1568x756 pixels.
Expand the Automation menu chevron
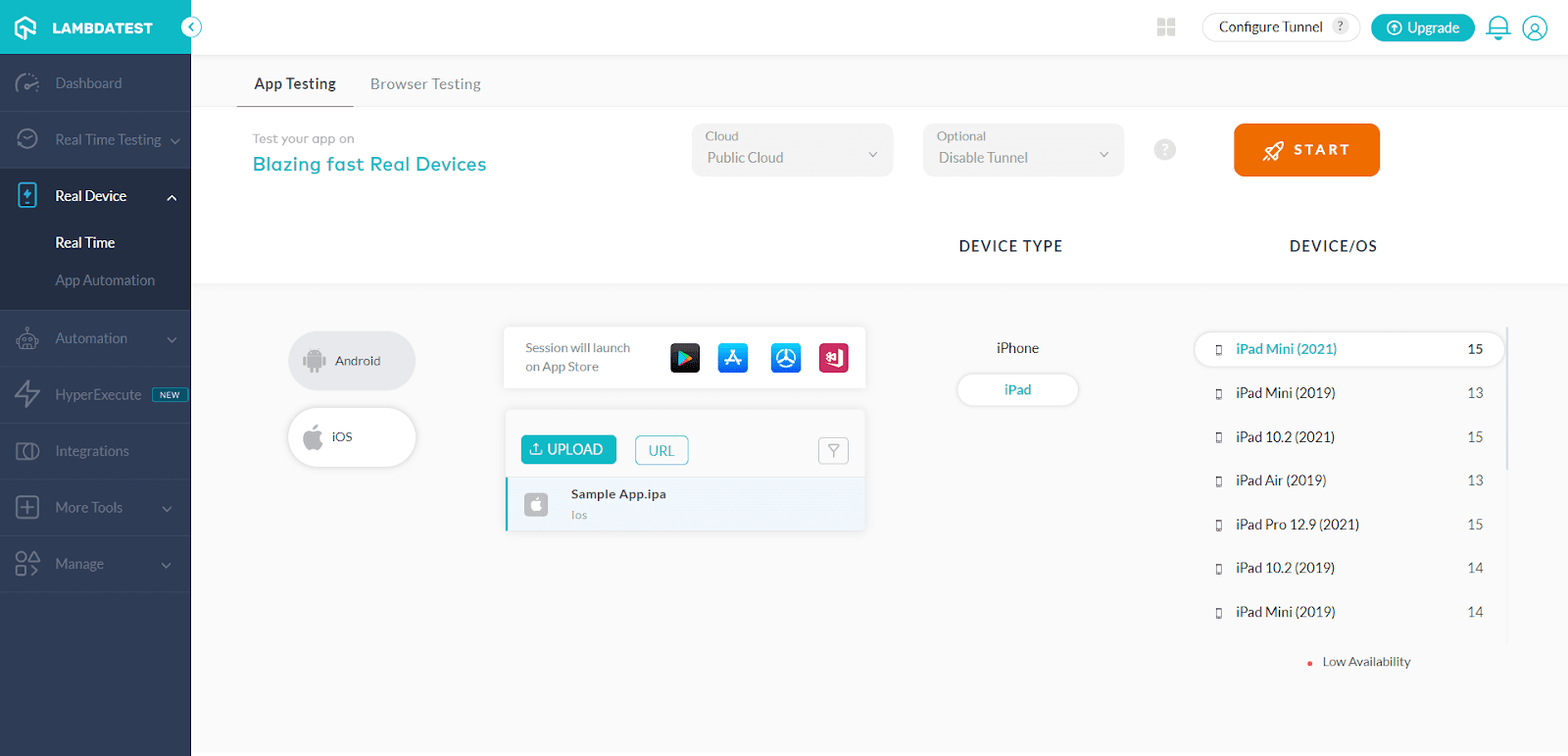tap(172, 339)
